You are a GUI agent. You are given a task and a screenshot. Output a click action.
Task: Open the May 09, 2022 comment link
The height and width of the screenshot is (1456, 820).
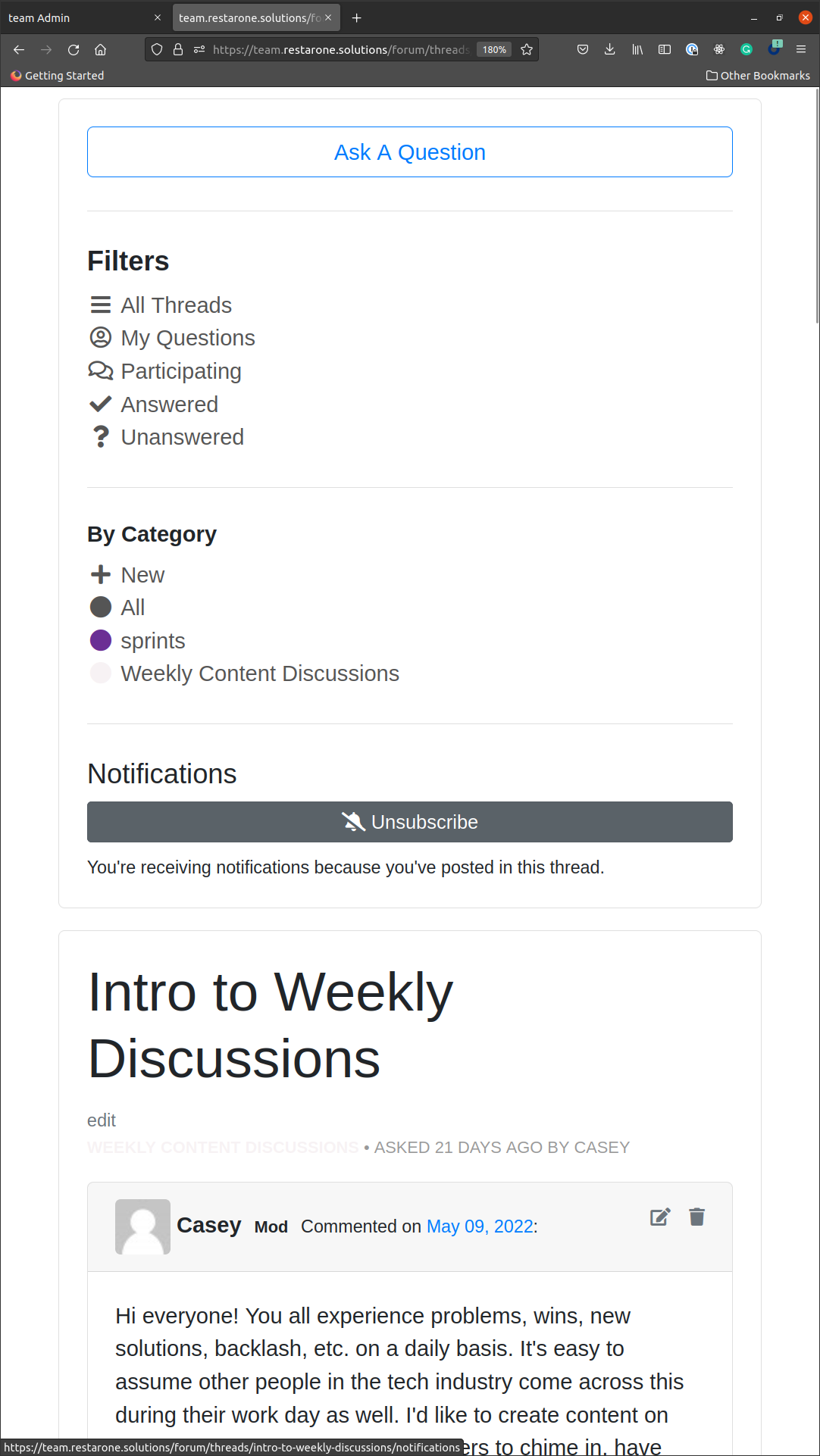tap(480, 1226)
